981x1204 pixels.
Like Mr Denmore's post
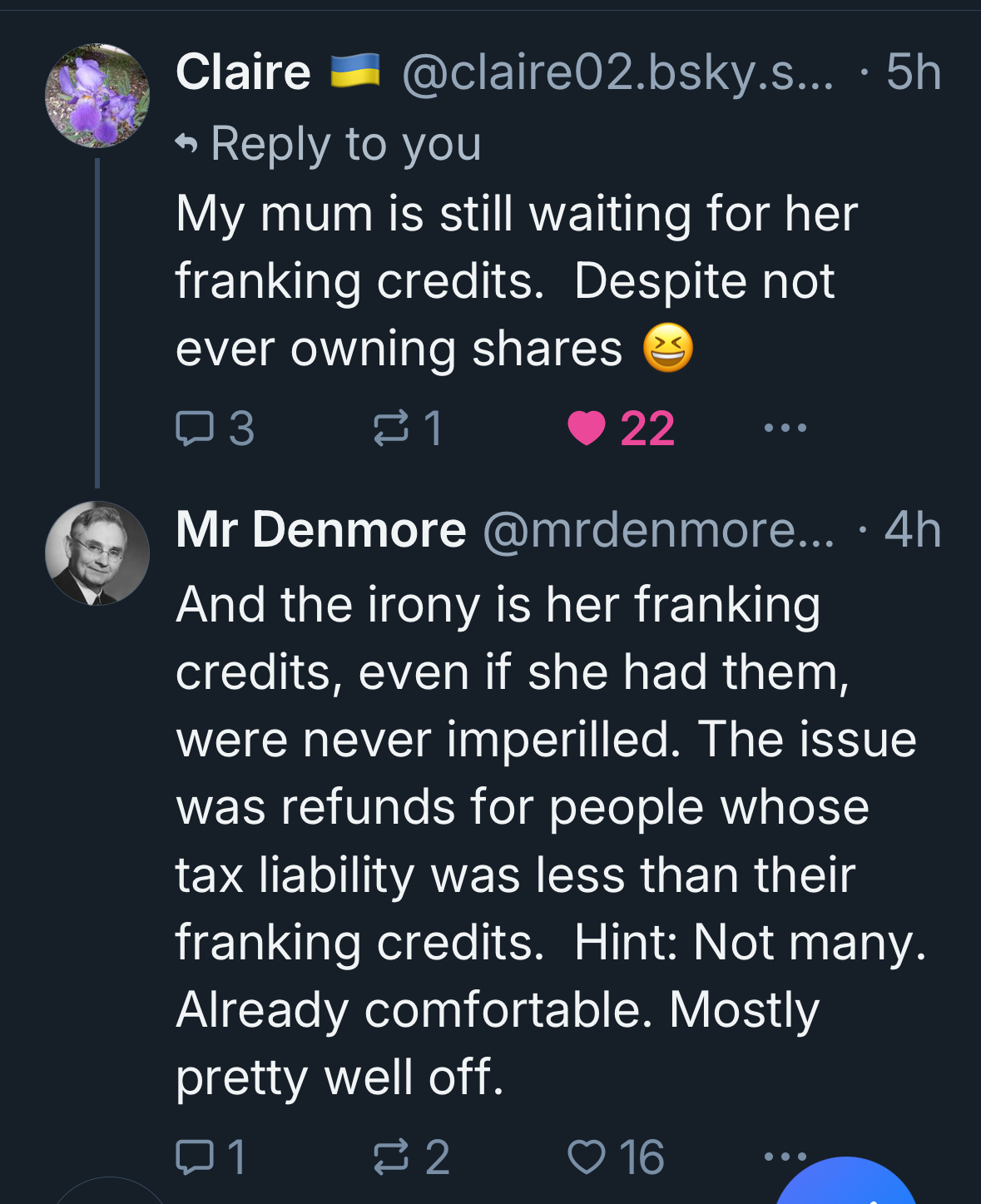tap(587, 1157)
